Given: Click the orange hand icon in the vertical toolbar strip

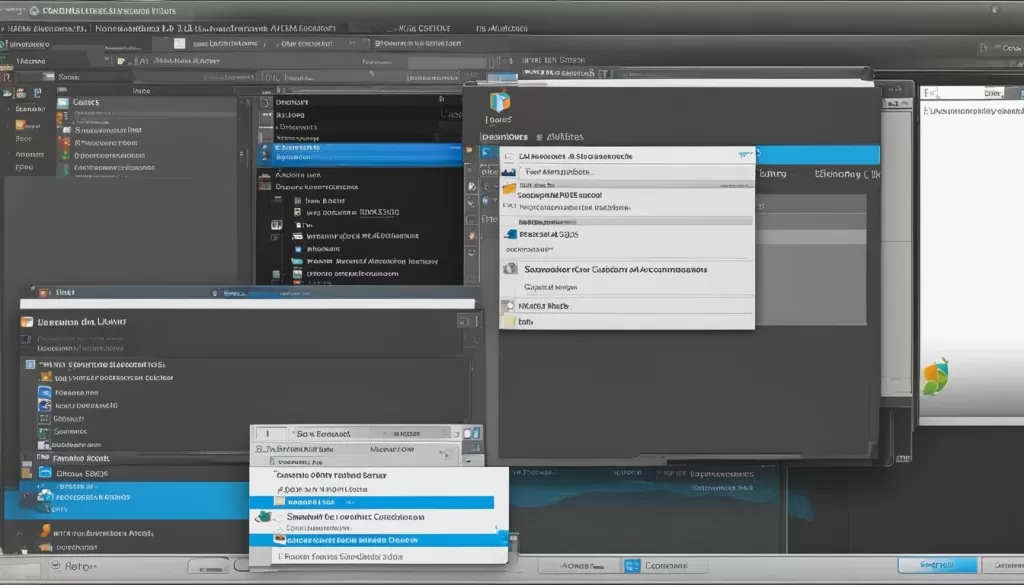Looking at the screenshot, I should (472, 236).
